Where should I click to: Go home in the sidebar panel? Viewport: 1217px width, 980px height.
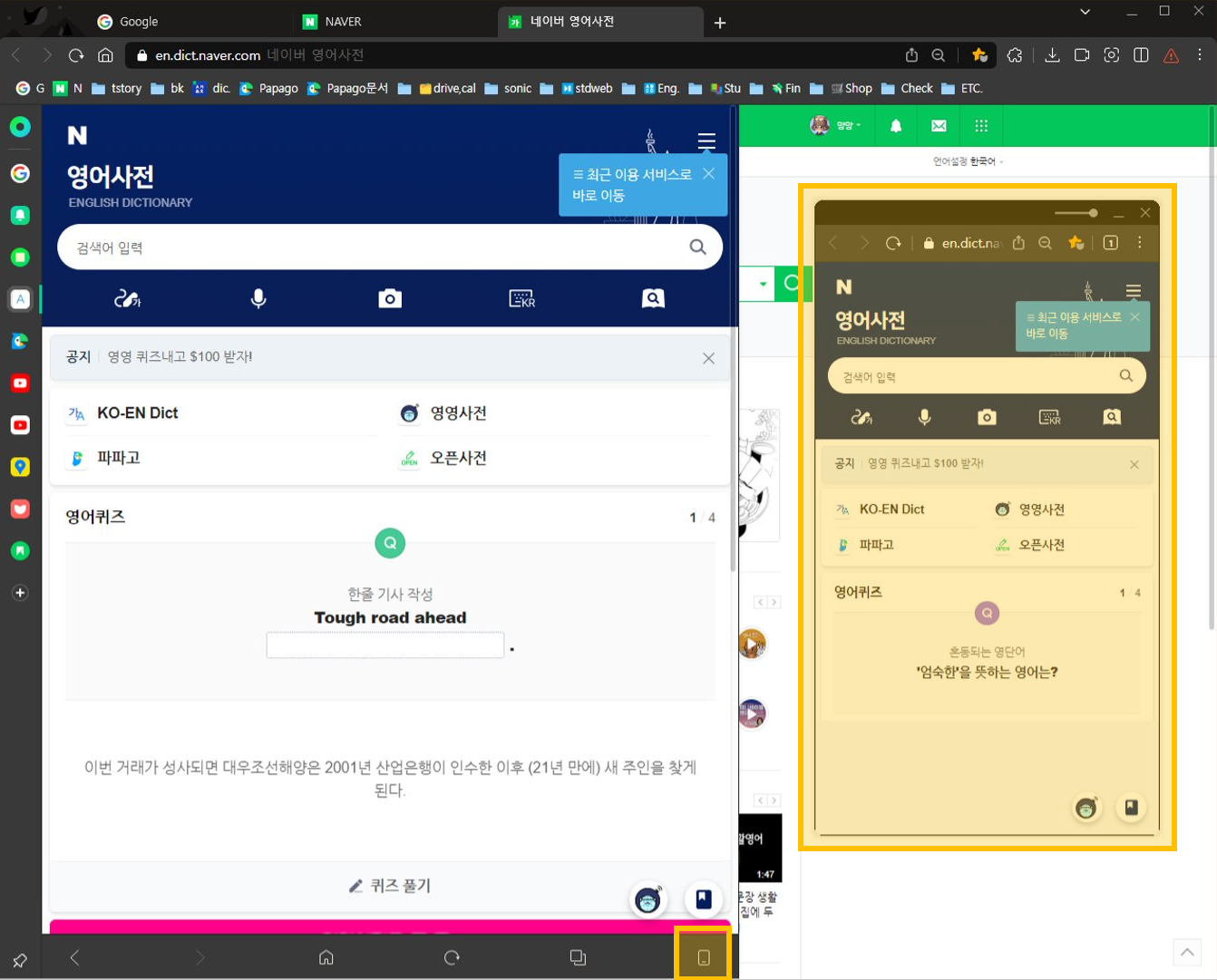coord(326,957)
